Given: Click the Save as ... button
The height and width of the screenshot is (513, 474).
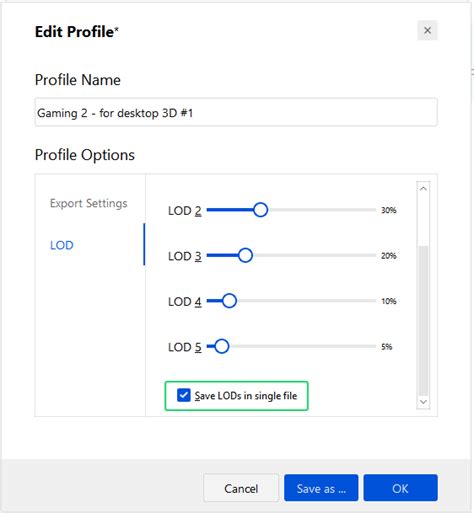Looking at the screenshot, I should point(321,488).
